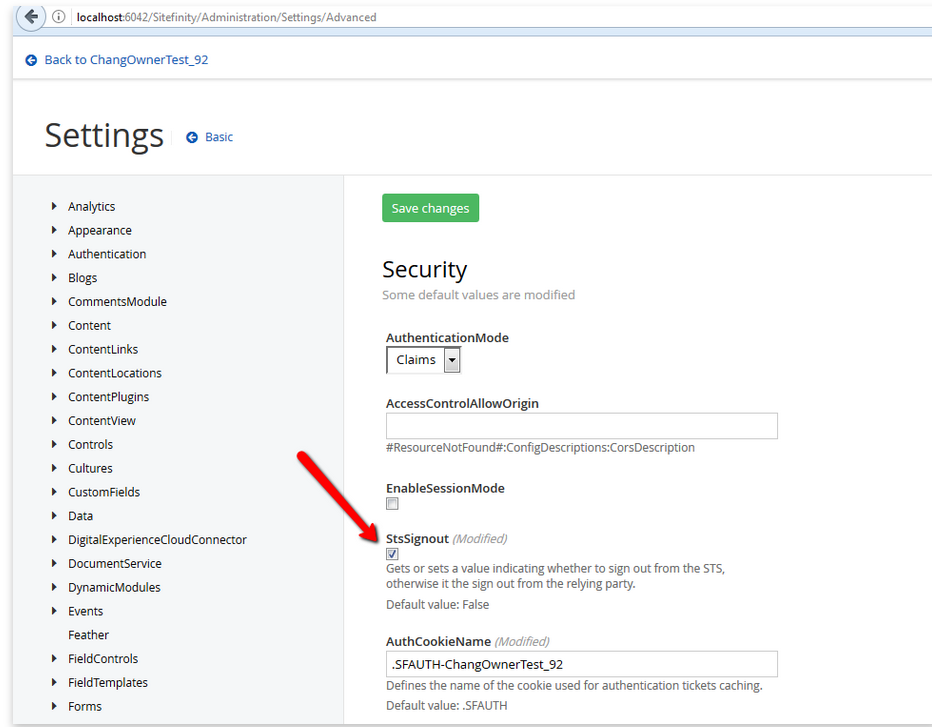Select FieldControls in settings tree
Viewport: 932px width, 727px height.
[x=103, y=659]
